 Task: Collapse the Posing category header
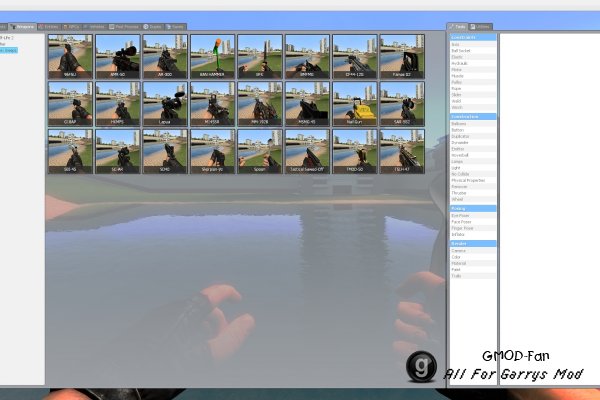coord(473,209)
